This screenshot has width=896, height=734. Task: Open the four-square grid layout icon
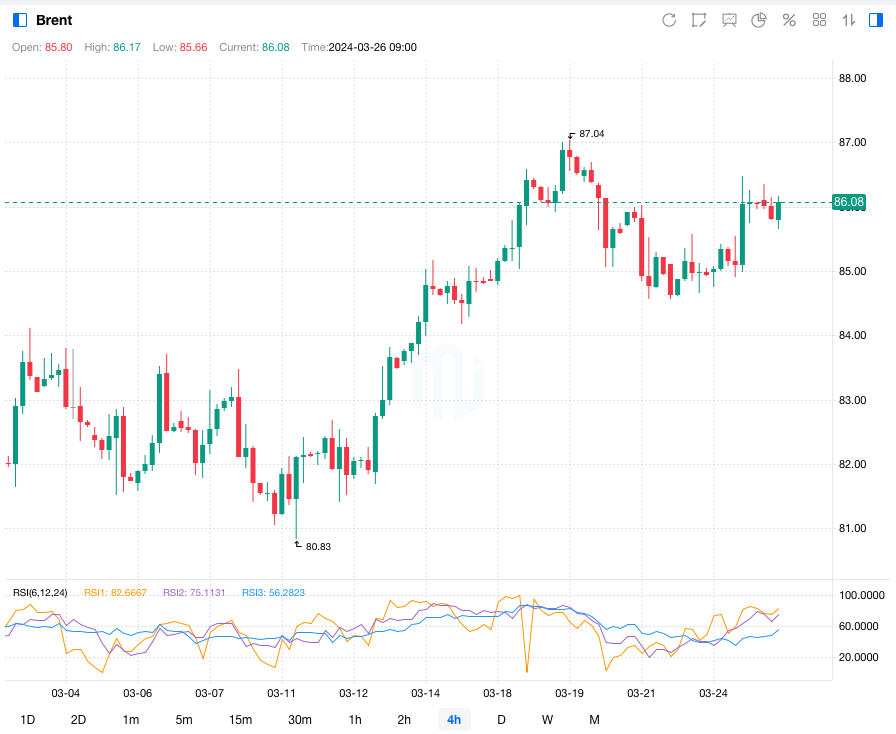pos(819,20)
